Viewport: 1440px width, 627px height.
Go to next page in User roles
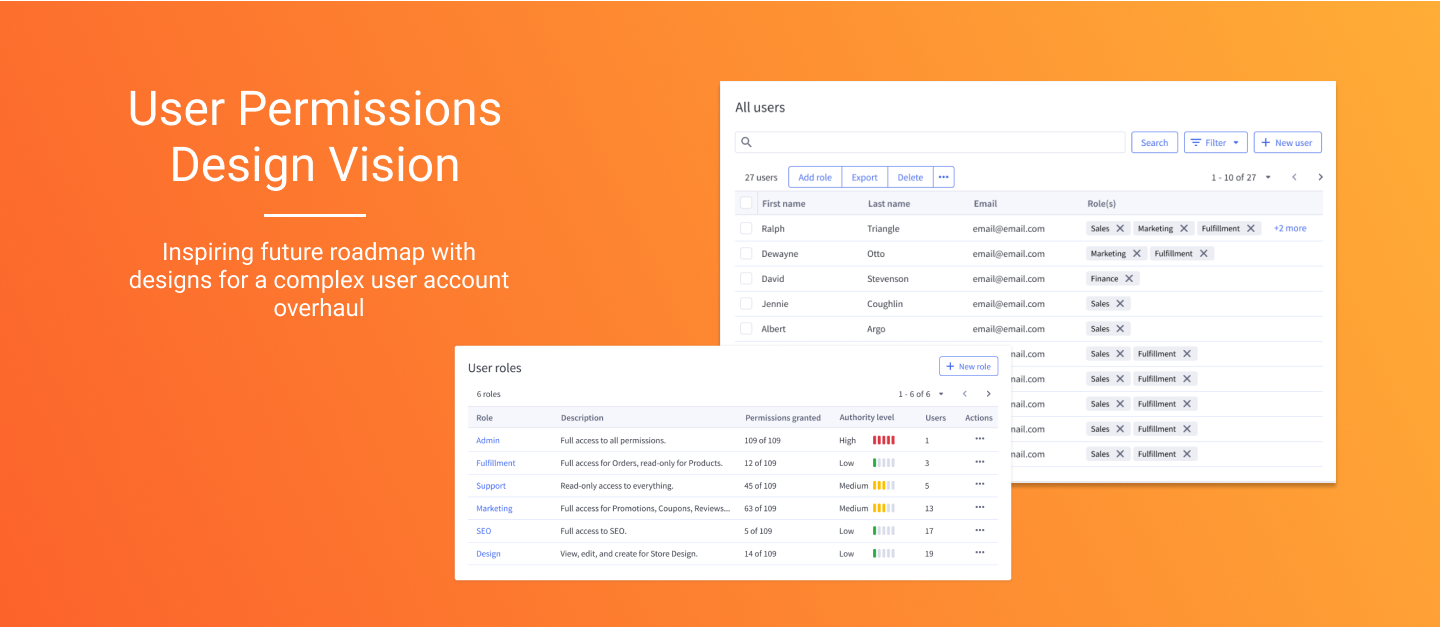[x=988, y=394]
